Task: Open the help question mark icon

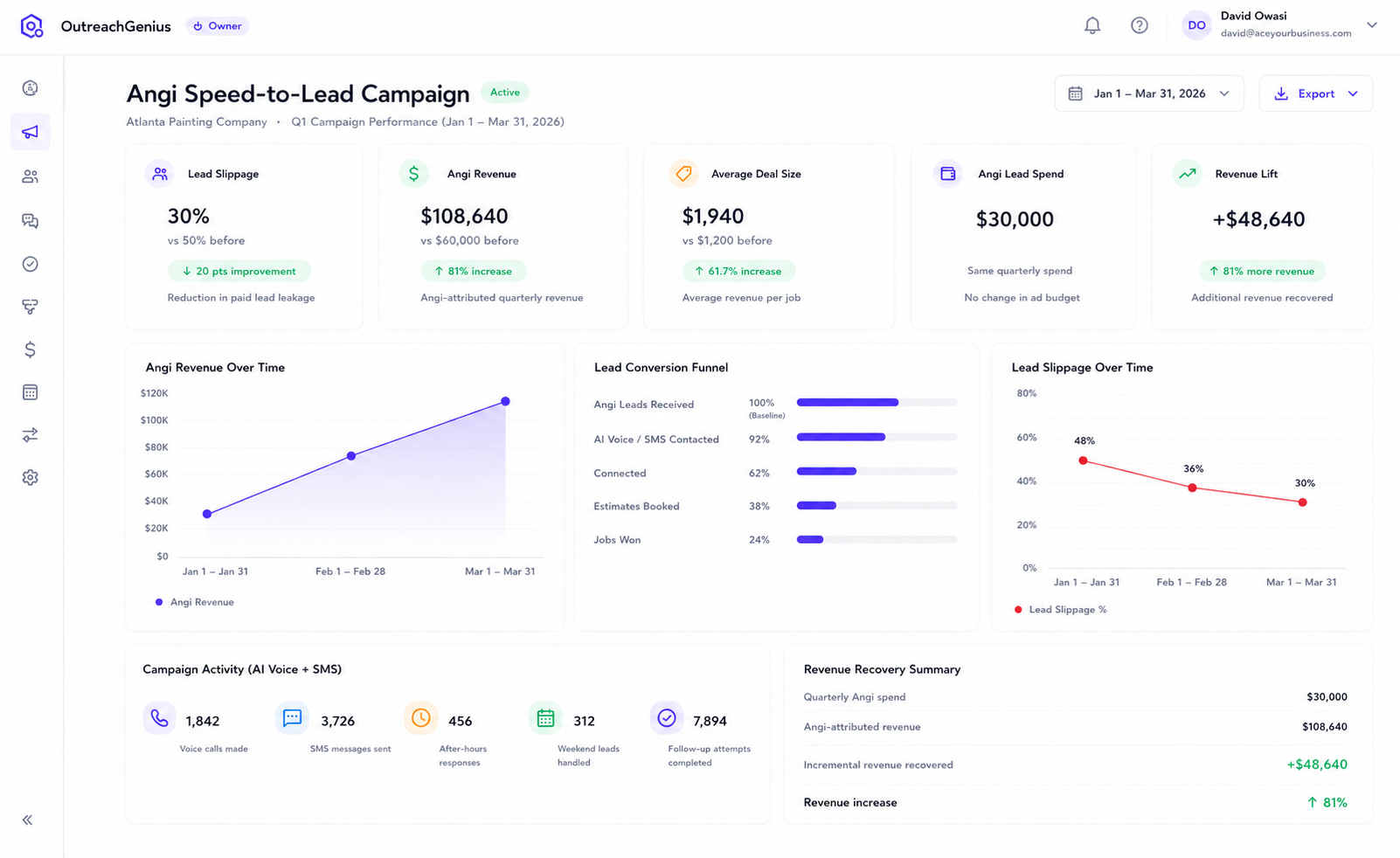Action: (1140, 25)
